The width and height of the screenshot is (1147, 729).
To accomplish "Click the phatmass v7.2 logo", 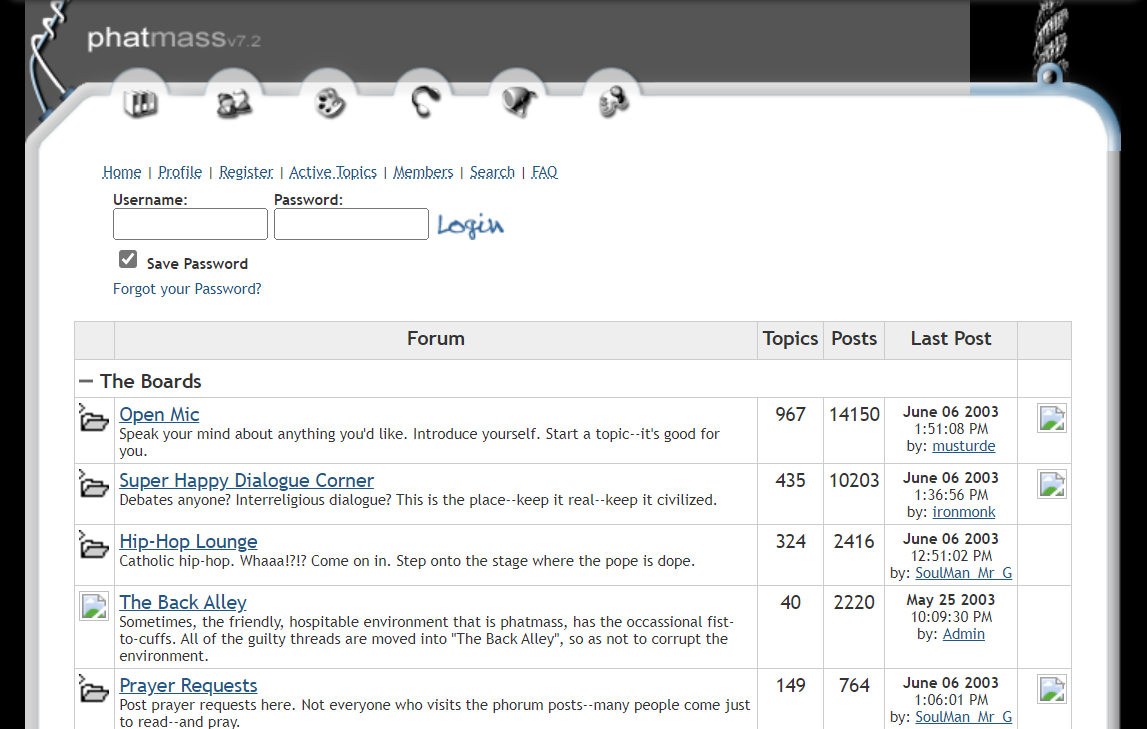I will [174, 38].
